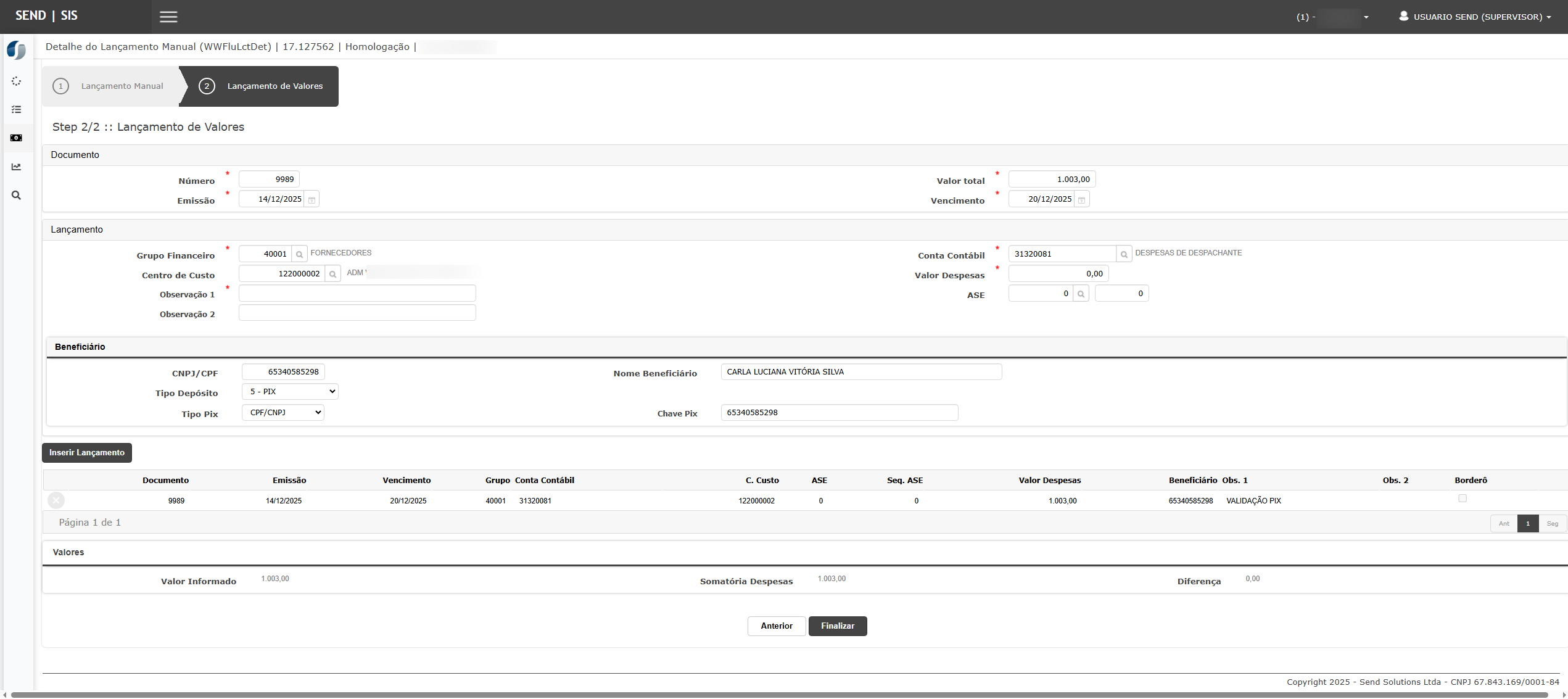The image size is (1568, 699).
Task: Click Conta Contábil lookup magnifier
Action: click(x=1124, y=254)
